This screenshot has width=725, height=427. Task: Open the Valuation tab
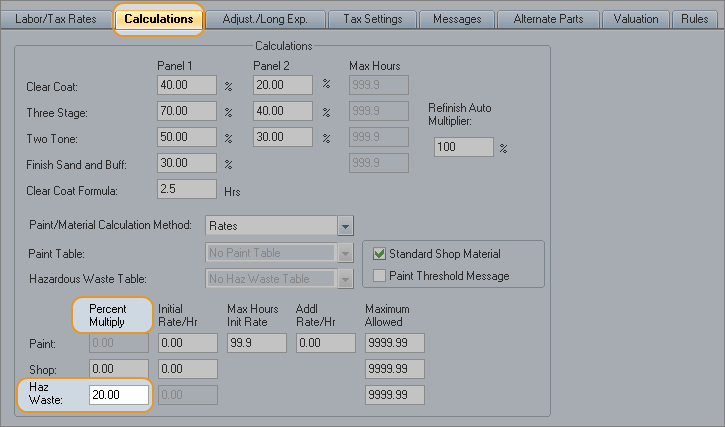[x=636, y=19]
